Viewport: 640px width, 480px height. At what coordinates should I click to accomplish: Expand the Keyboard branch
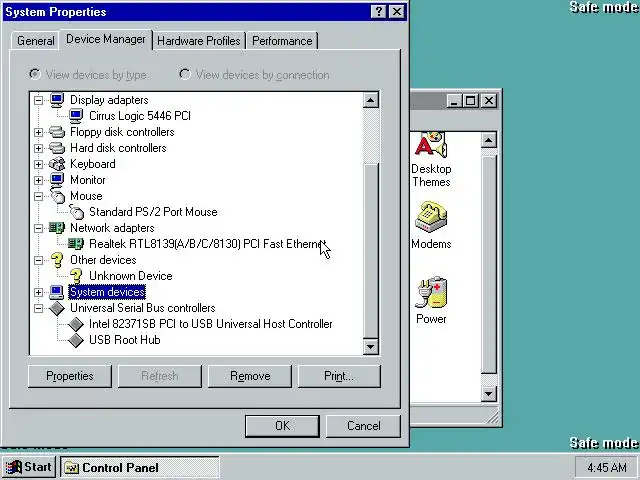click(38, 164)
